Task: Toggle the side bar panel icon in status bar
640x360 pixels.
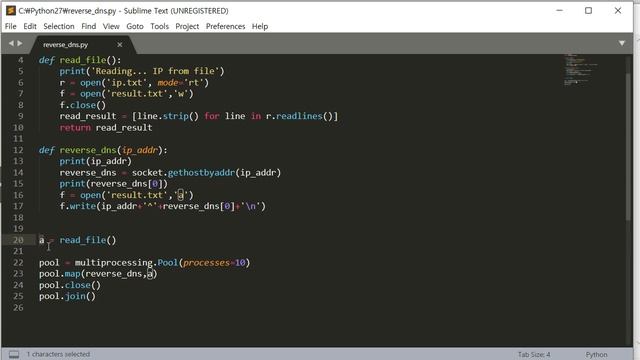Action: point(14,354)
